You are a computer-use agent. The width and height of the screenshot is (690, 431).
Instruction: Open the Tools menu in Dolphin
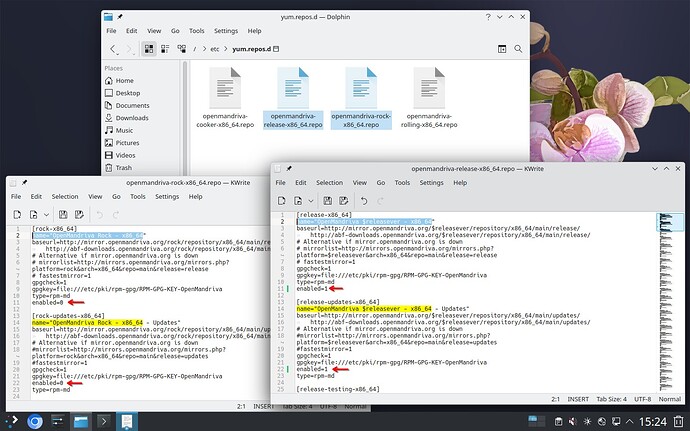(197, 31)
